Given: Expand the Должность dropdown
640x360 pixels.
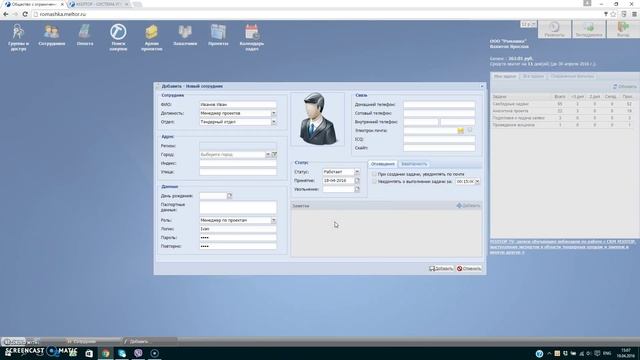Looking at the screenshot, I should 274,113.
